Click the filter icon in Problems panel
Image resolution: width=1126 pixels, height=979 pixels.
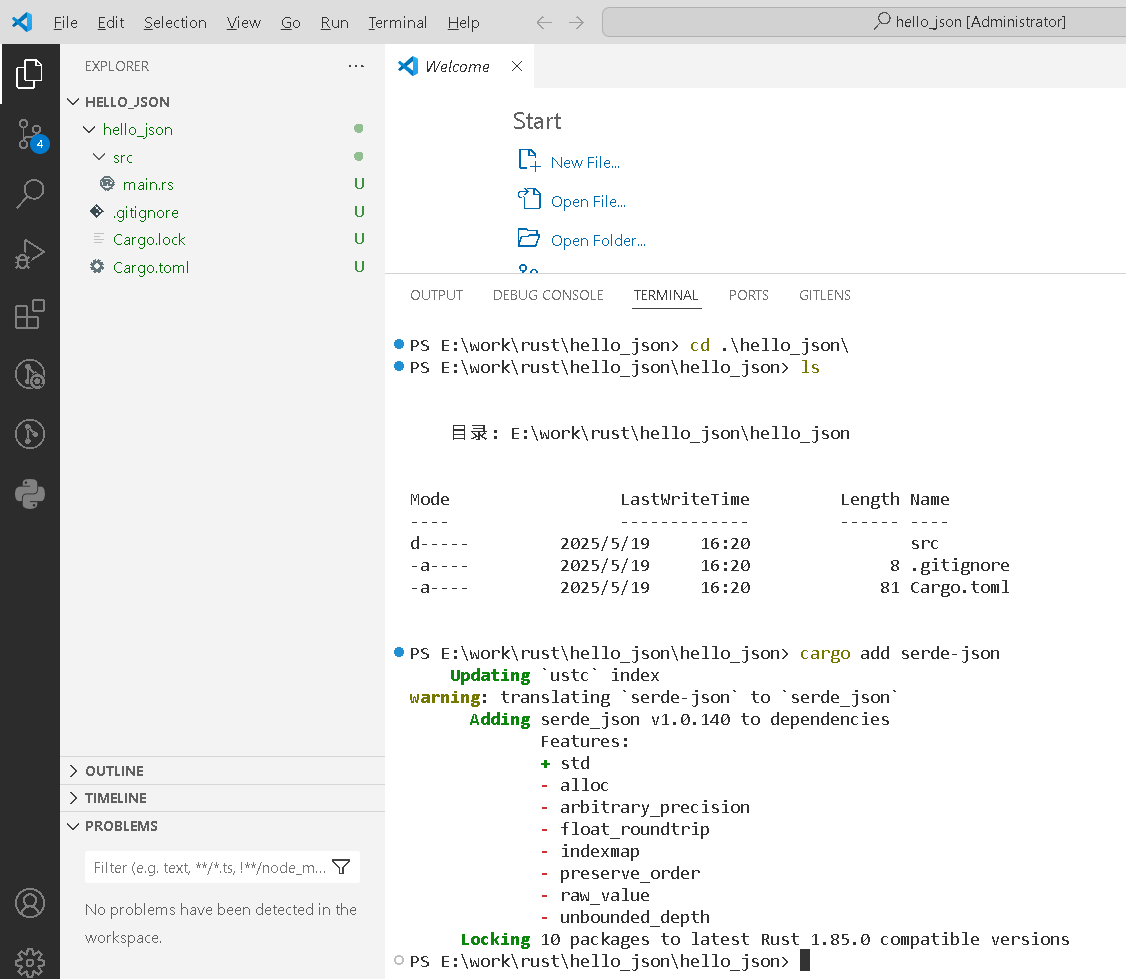341,867
